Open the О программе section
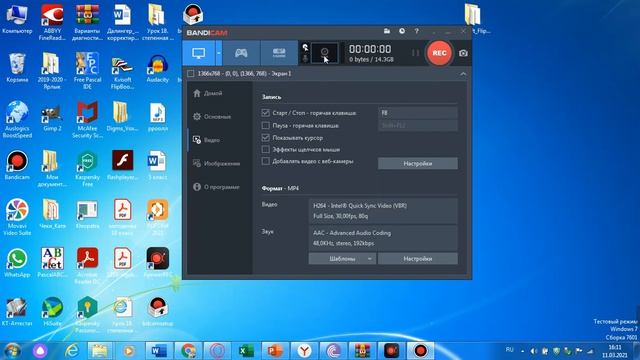This screenshot has width=640, height=360. click(x=216, y=187)
